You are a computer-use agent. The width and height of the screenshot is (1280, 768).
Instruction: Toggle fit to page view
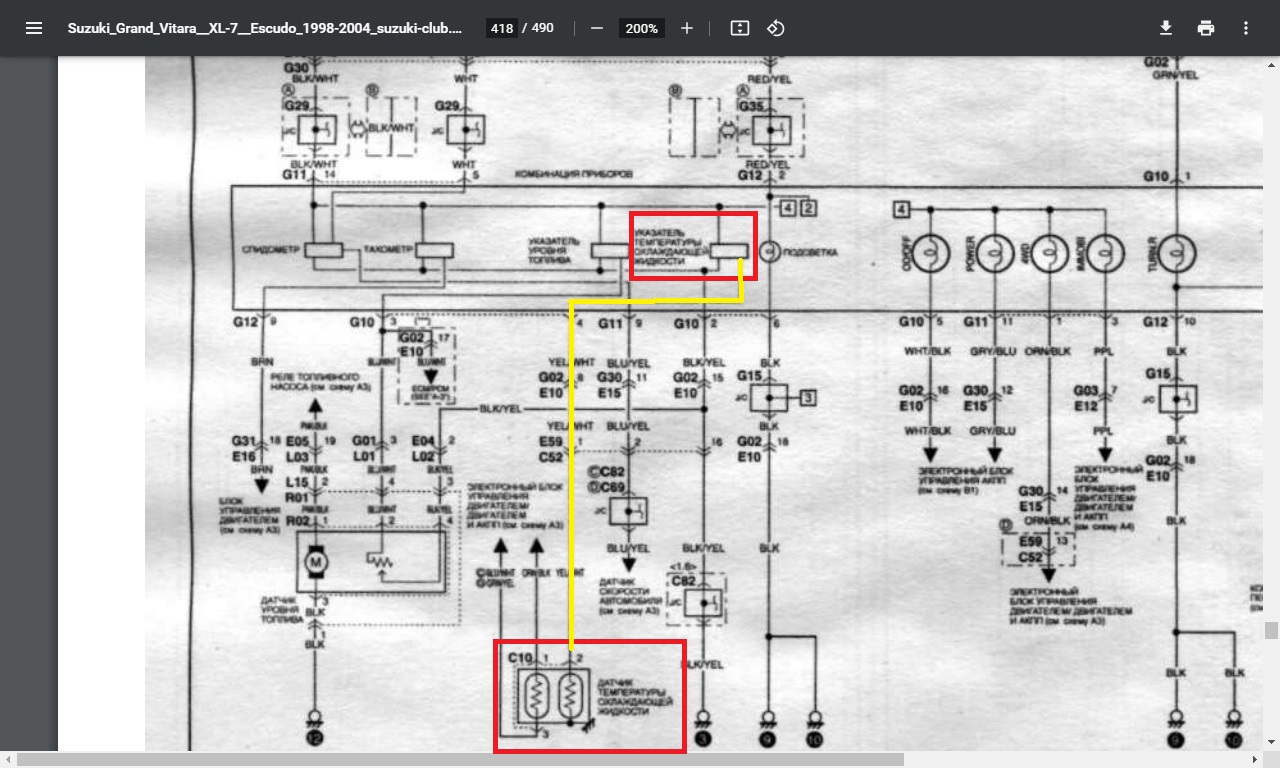coord(740,28)
